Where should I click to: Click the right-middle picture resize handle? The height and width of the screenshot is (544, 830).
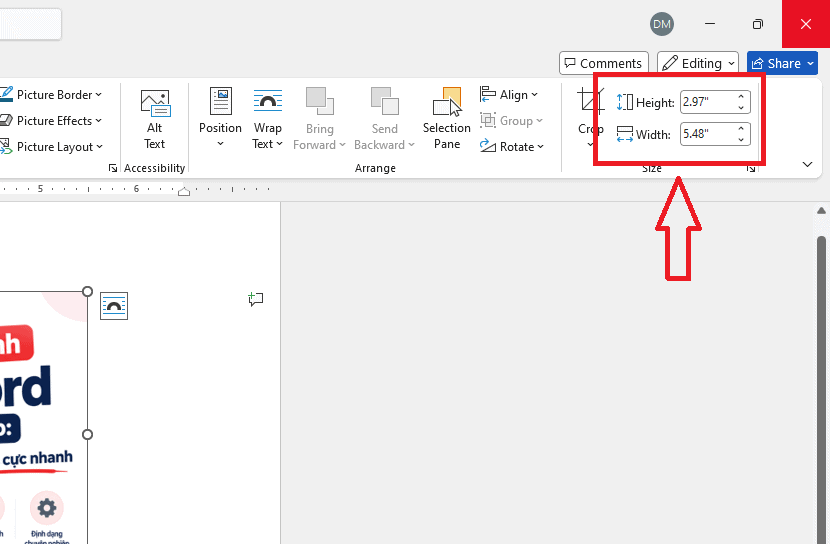87,434
